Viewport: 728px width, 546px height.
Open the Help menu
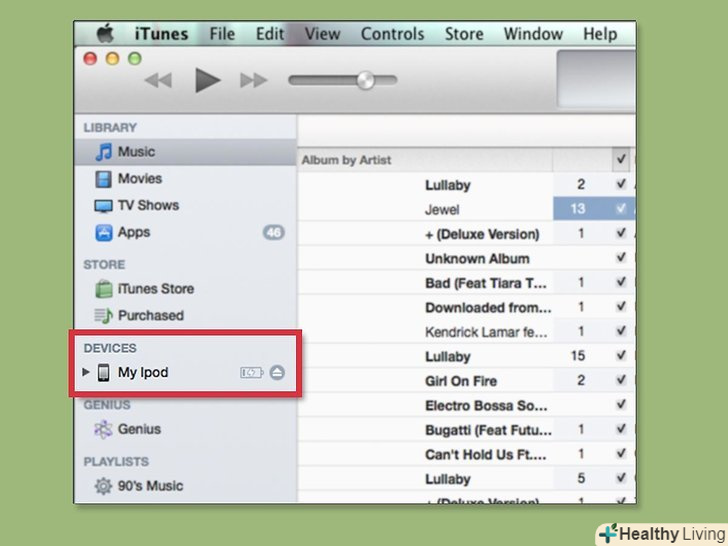pyautogui.click(x=600, y=34)
